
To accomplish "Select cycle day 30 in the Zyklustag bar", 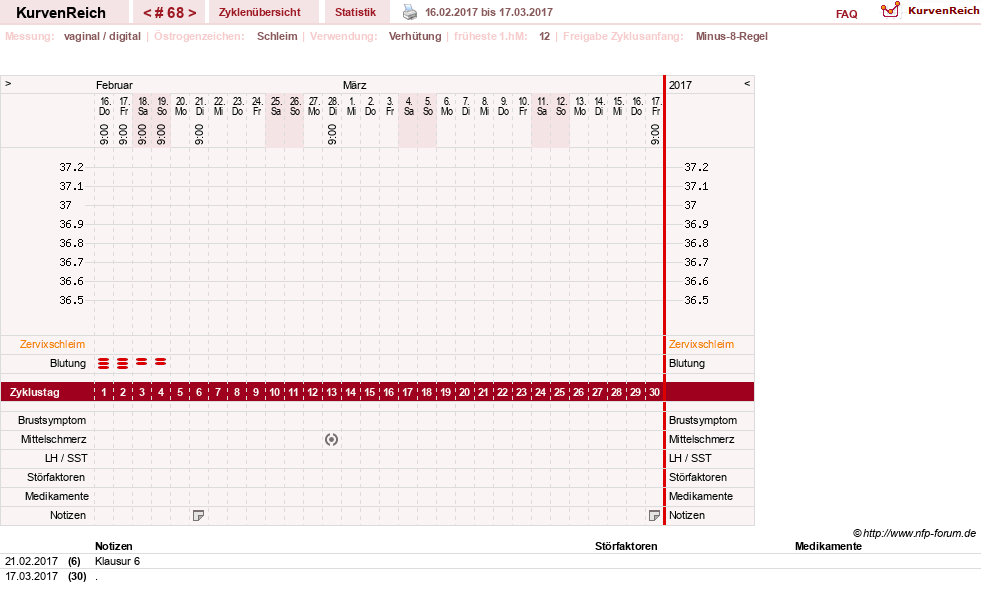I will (x=654, y=392).
